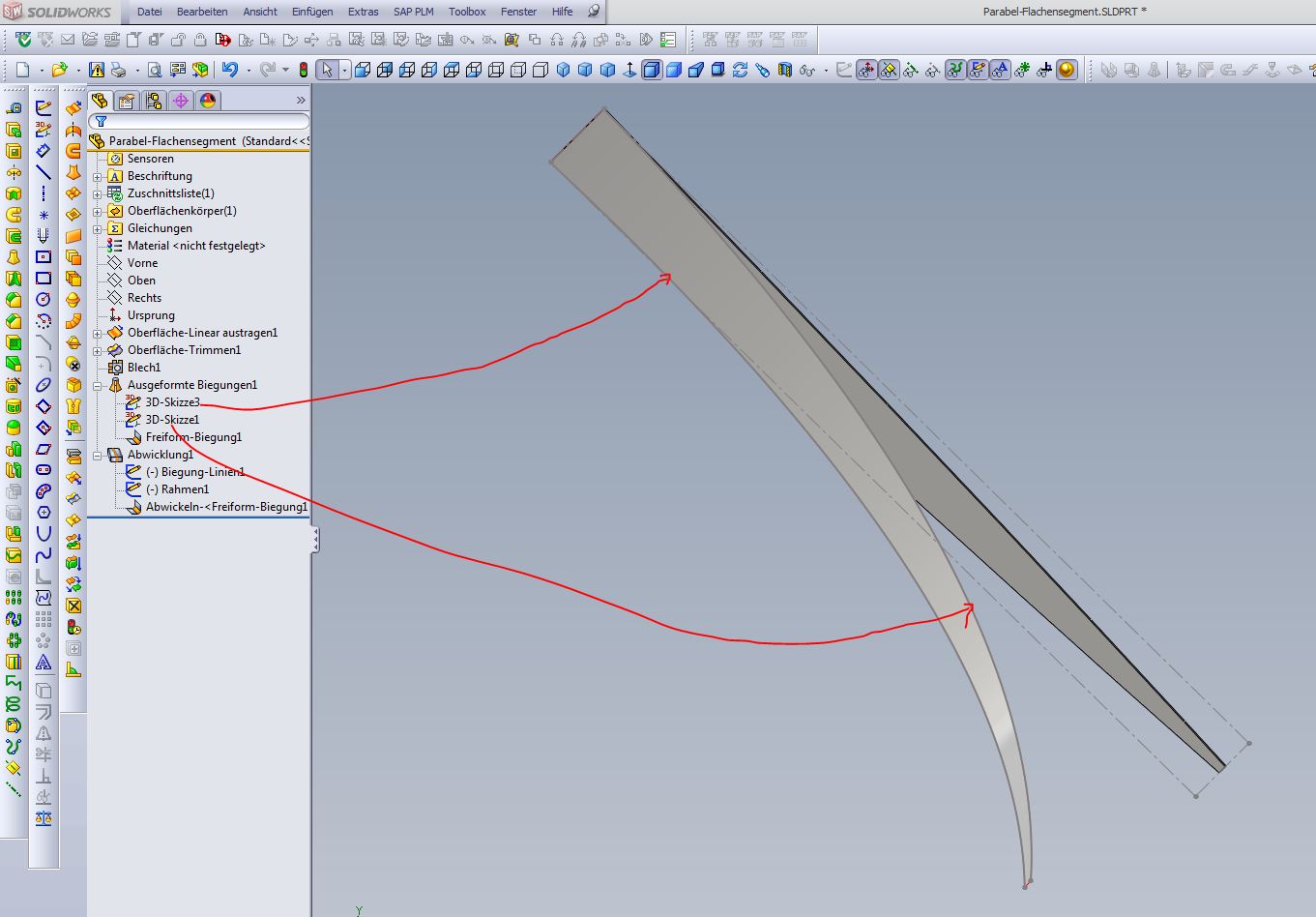The image size is (1316, 917).
Task: Open the DisplayManager color wheel tab
Action: click(x=208, y=101)
